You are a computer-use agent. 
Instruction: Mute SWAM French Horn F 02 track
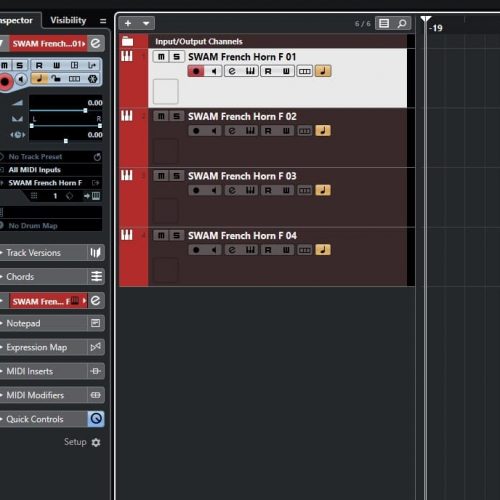(x=161, y=116)
